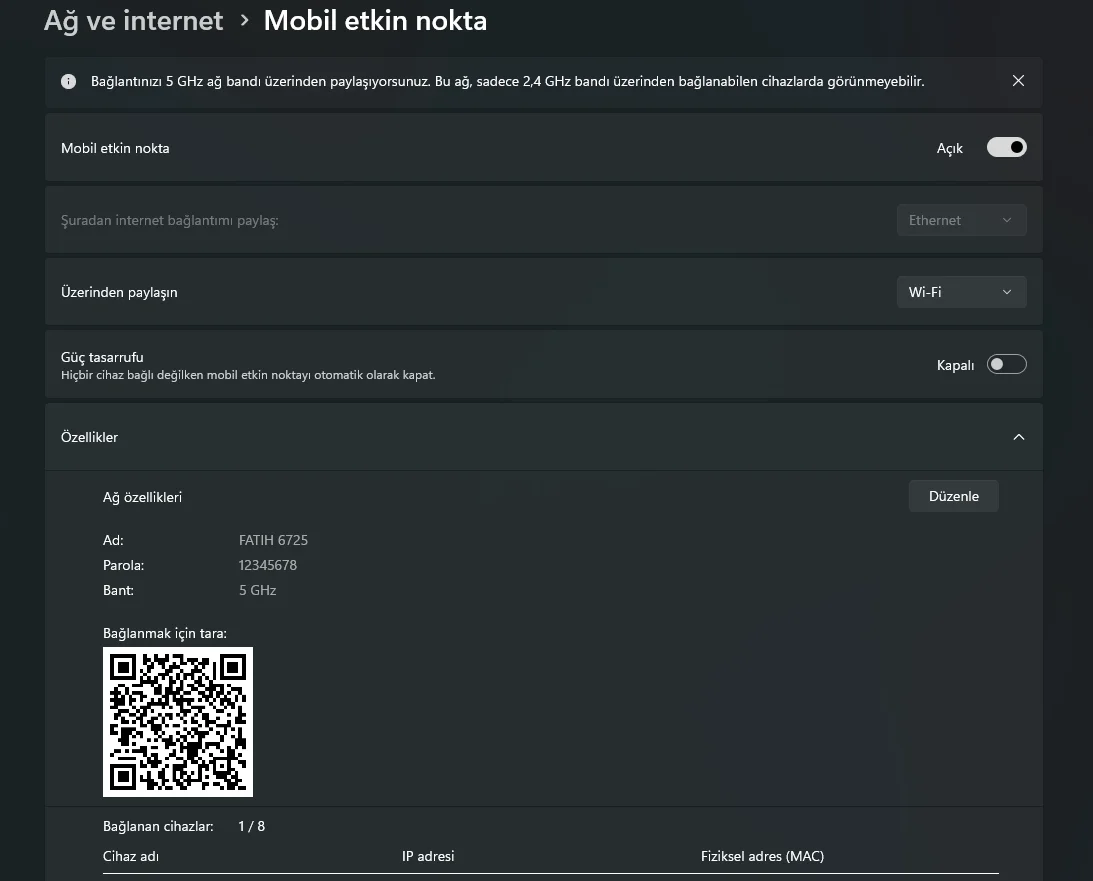The image size is (1093, 881).
Task: Click the breadcrumb chevron separator
Action: pos(244,21)
